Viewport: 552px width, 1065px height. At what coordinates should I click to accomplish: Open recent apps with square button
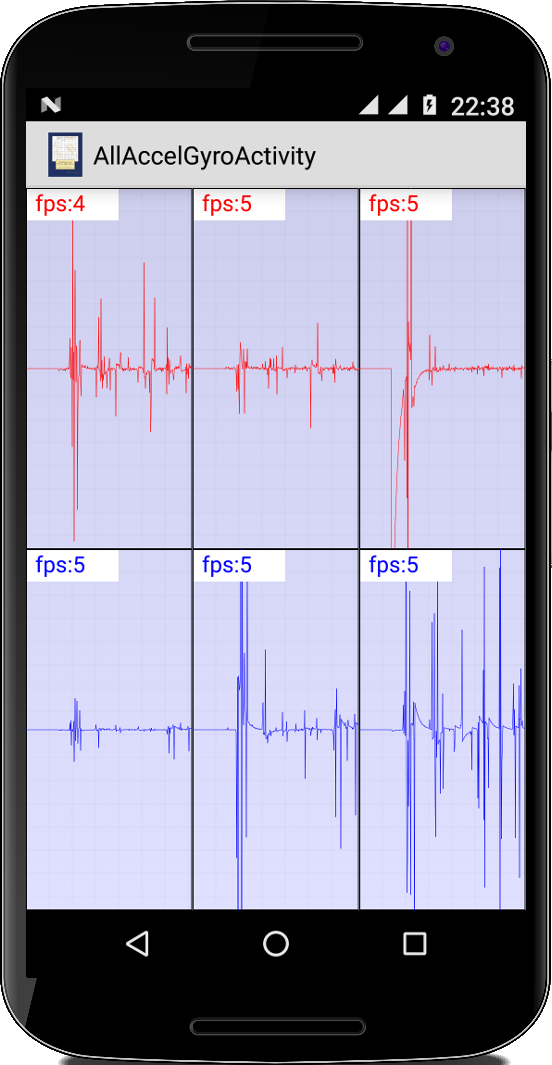(x=414, y=943)
